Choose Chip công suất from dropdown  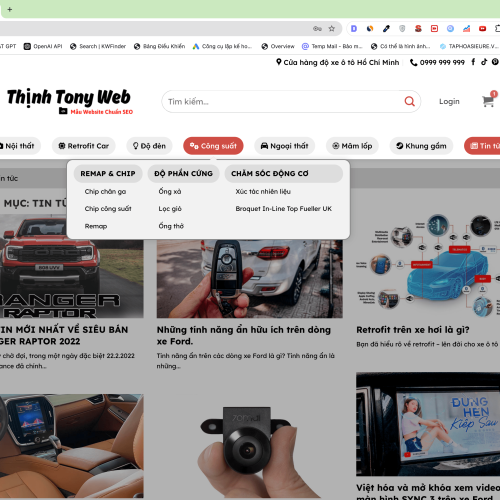click(x=108, y=209)
